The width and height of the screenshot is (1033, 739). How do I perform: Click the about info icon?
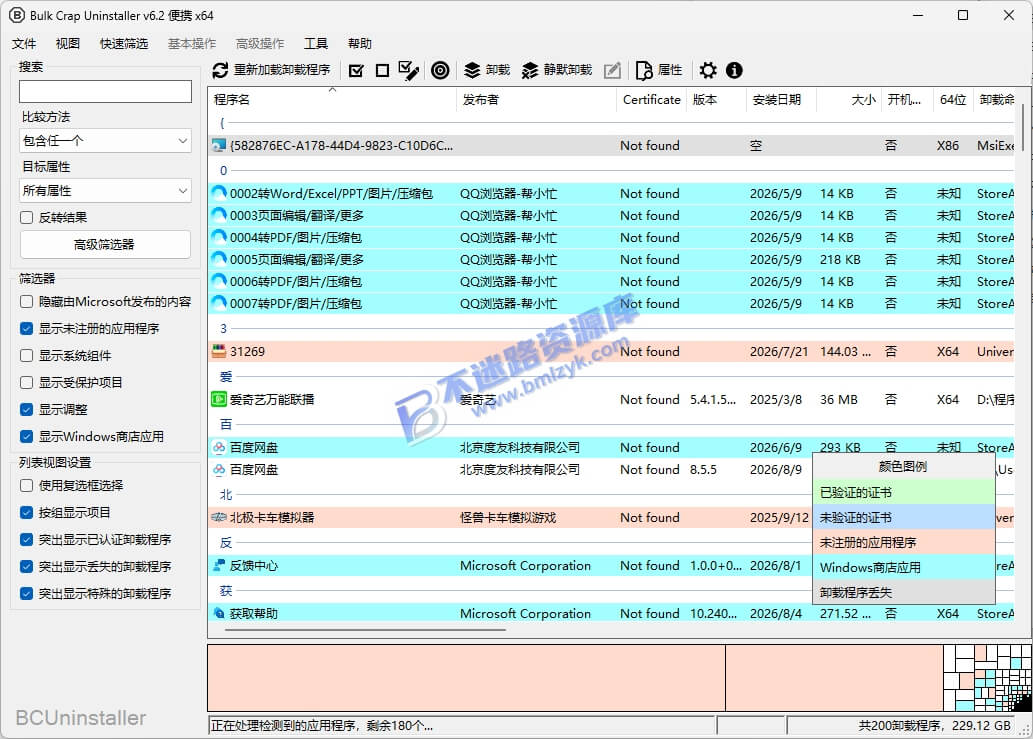[x=734, y=70]
